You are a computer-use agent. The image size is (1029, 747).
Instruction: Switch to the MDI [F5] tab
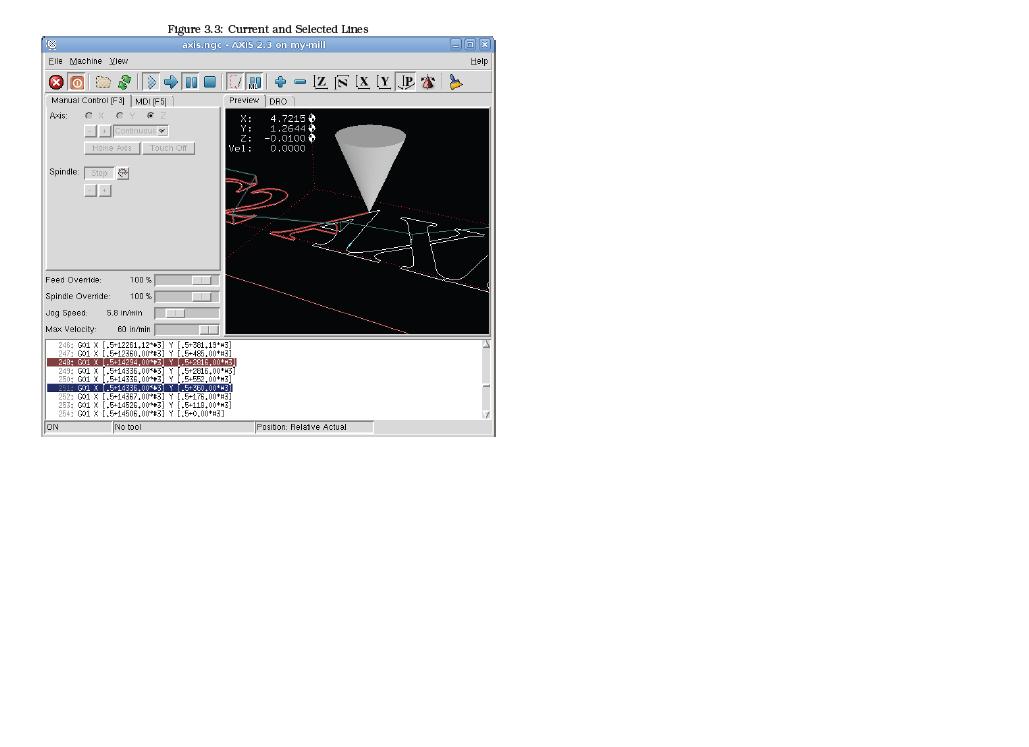coord(151,101)
